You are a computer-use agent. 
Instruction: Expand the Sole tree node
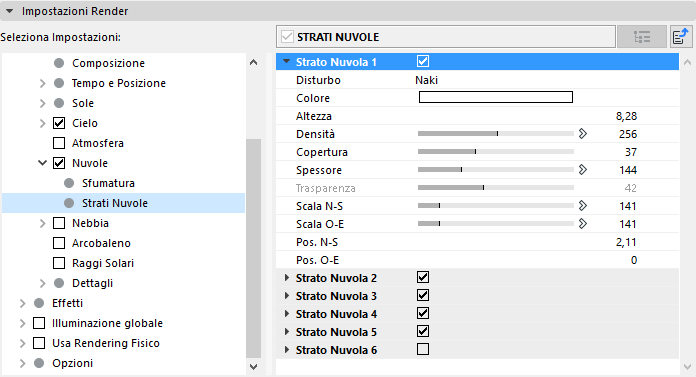tap(42, 103)
